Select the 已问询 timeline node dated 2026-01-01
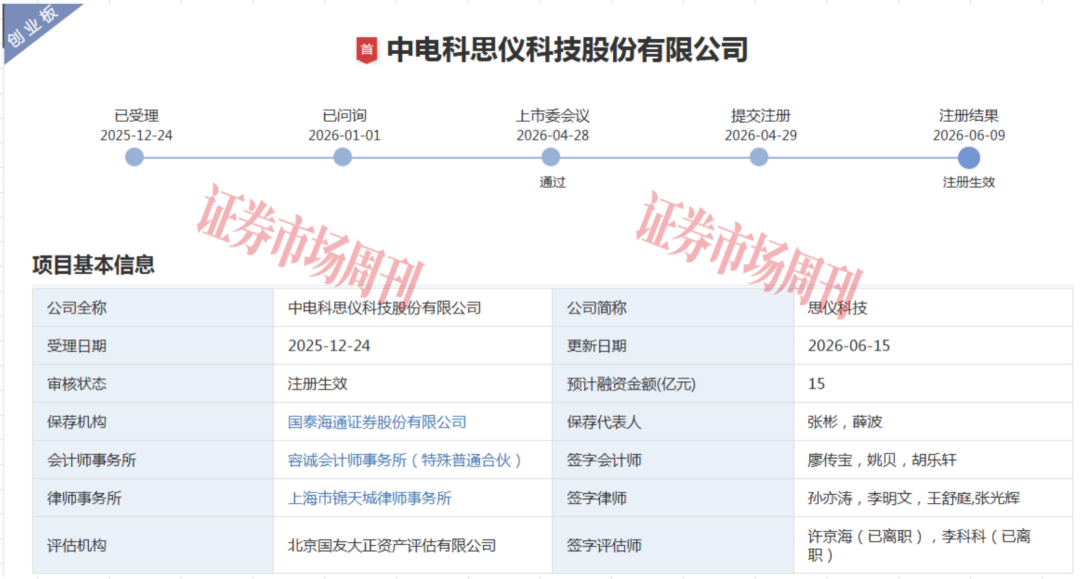 (342, 157)
